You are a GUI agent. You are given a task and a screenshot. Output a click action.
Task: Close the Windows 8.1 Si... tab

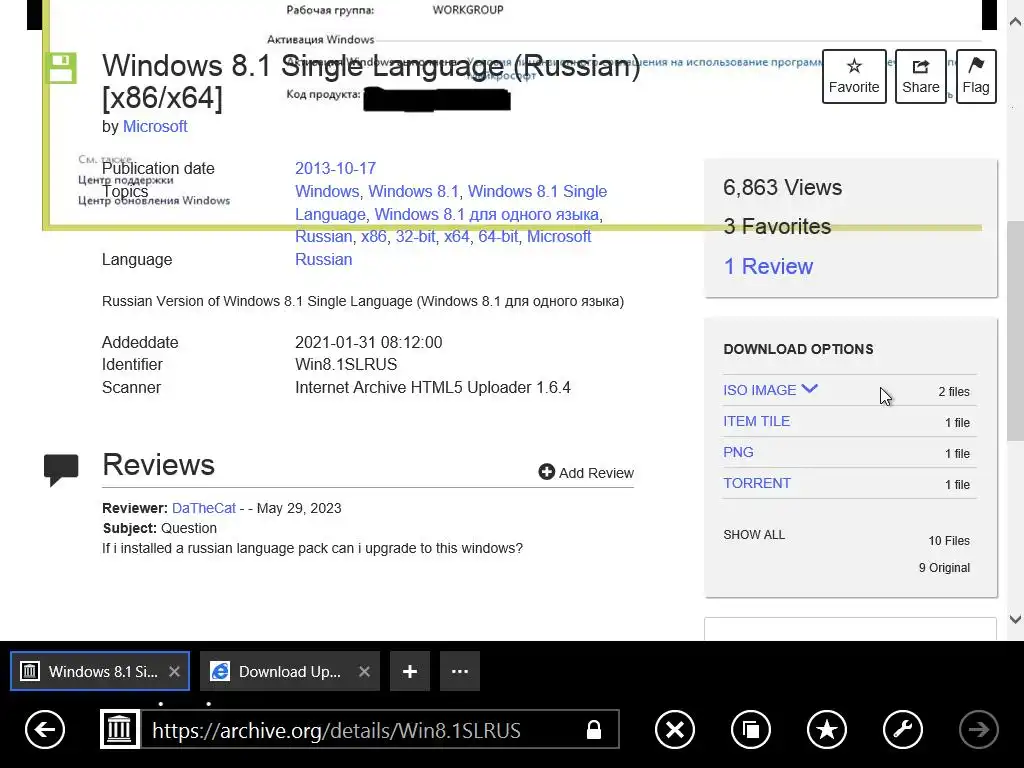coord(174,671)
